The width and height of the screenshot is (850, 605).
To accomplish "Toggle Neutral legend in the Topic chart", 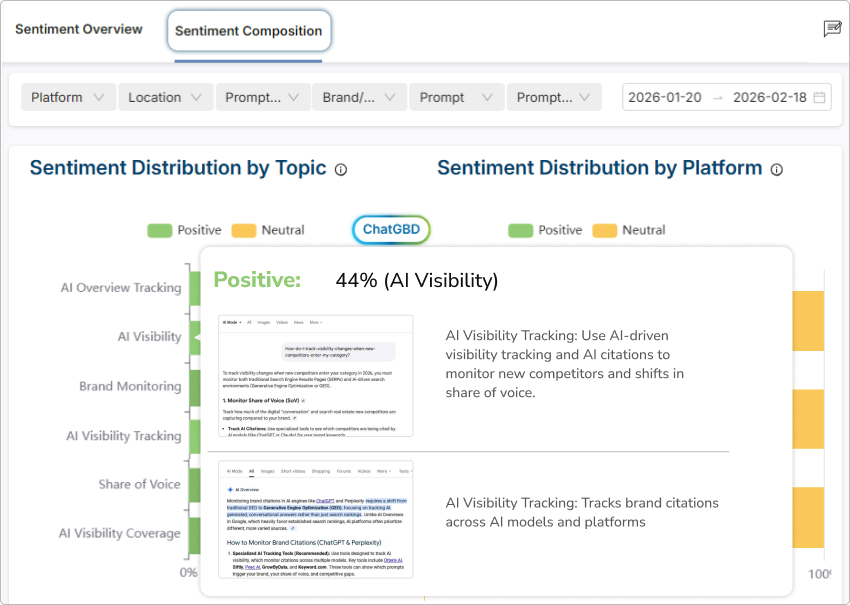I will 268,230.
